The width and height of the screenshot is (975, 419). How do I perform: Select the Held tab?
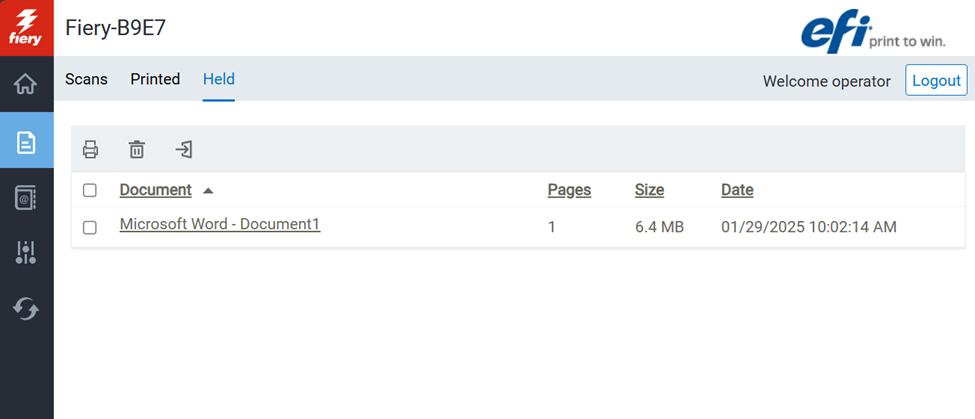(x=218, y=79)
